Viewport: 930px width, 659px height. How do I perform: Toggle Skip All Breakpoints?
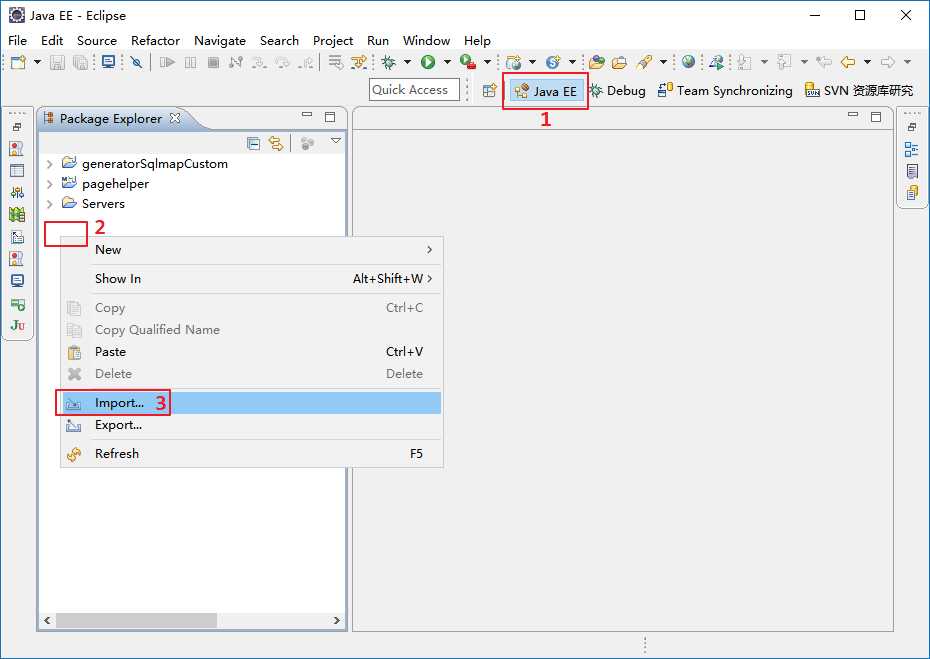click(136, 62)
